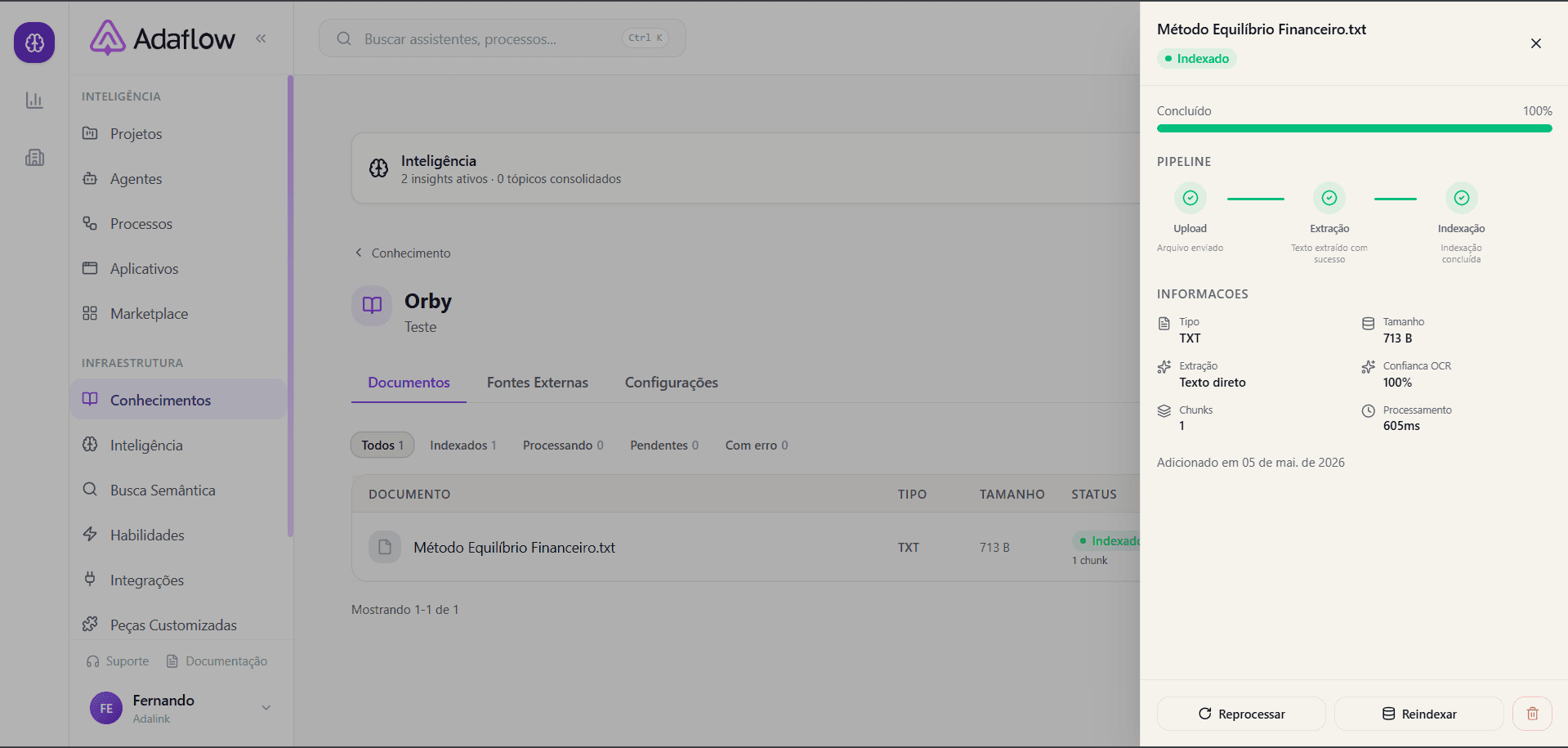The width and height of the screenshot is (1568, 748).
Task: Click the Extração pipeline step icon
Action: click(1329, 198)
